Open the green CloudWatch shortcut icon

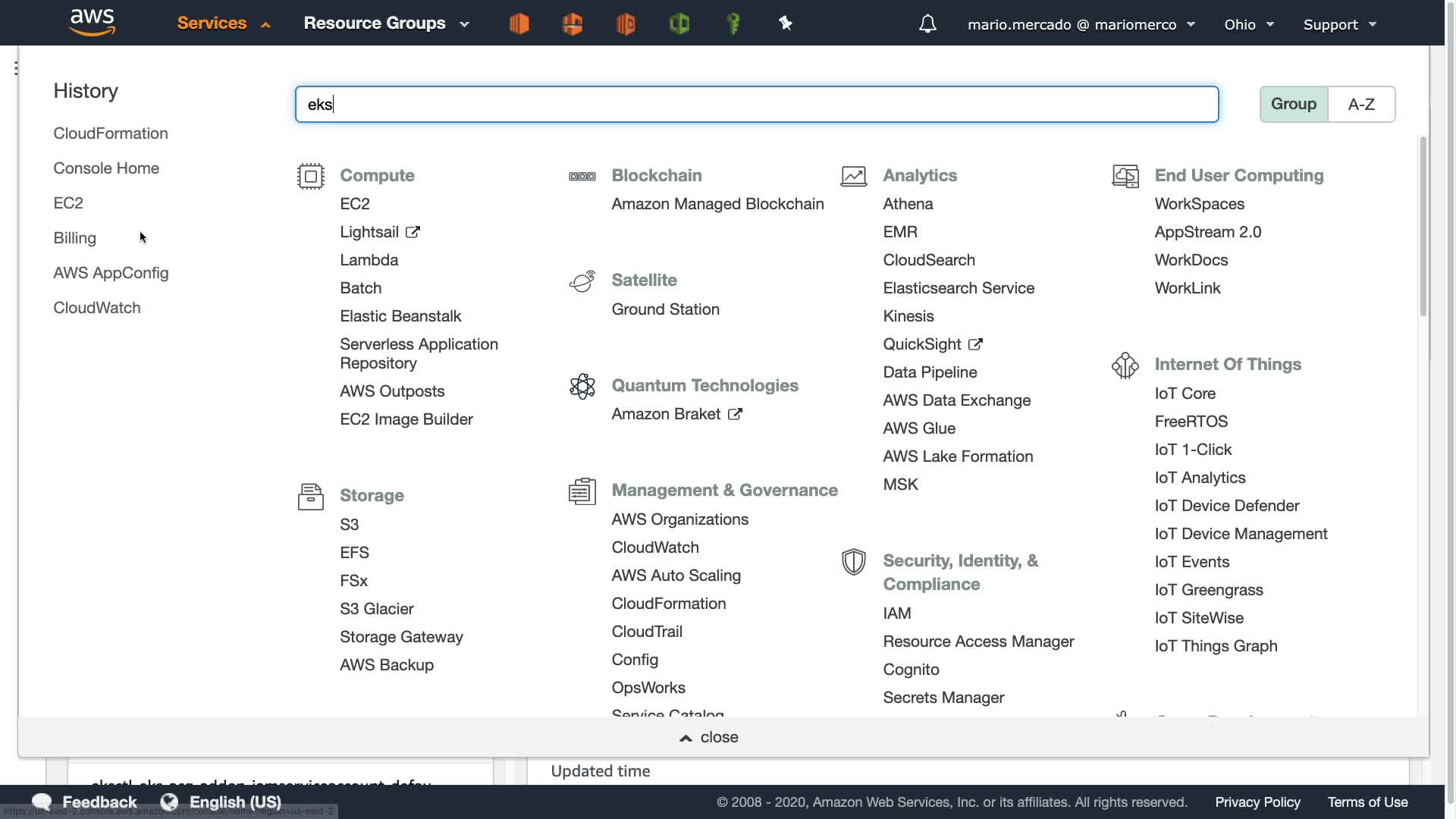(x=679, y=24)
